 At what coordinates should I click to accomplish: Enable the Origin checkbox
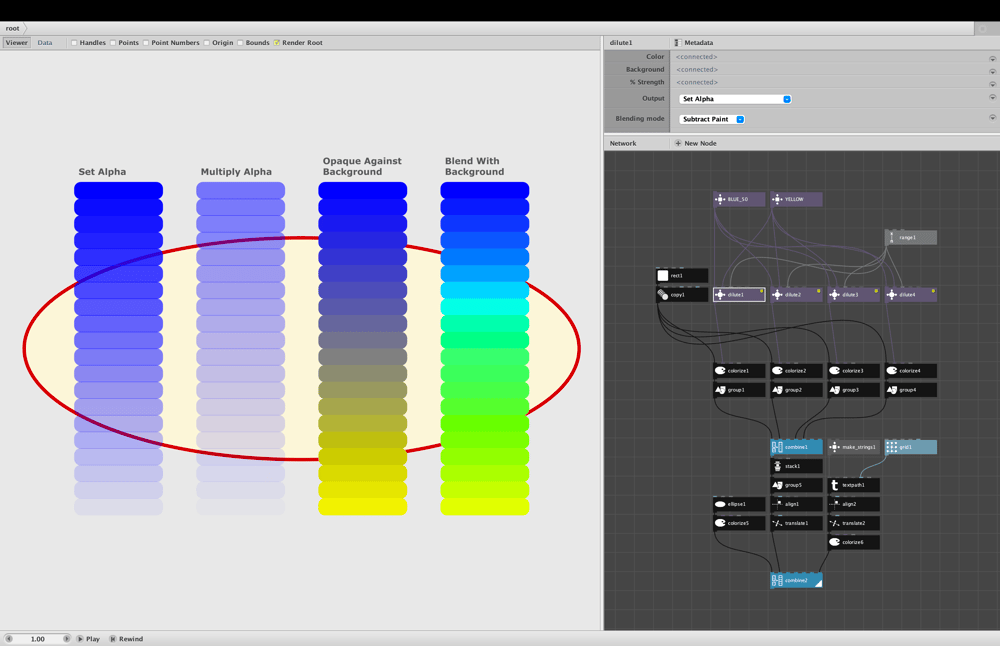pyautogui.click(x=207, y=43)
